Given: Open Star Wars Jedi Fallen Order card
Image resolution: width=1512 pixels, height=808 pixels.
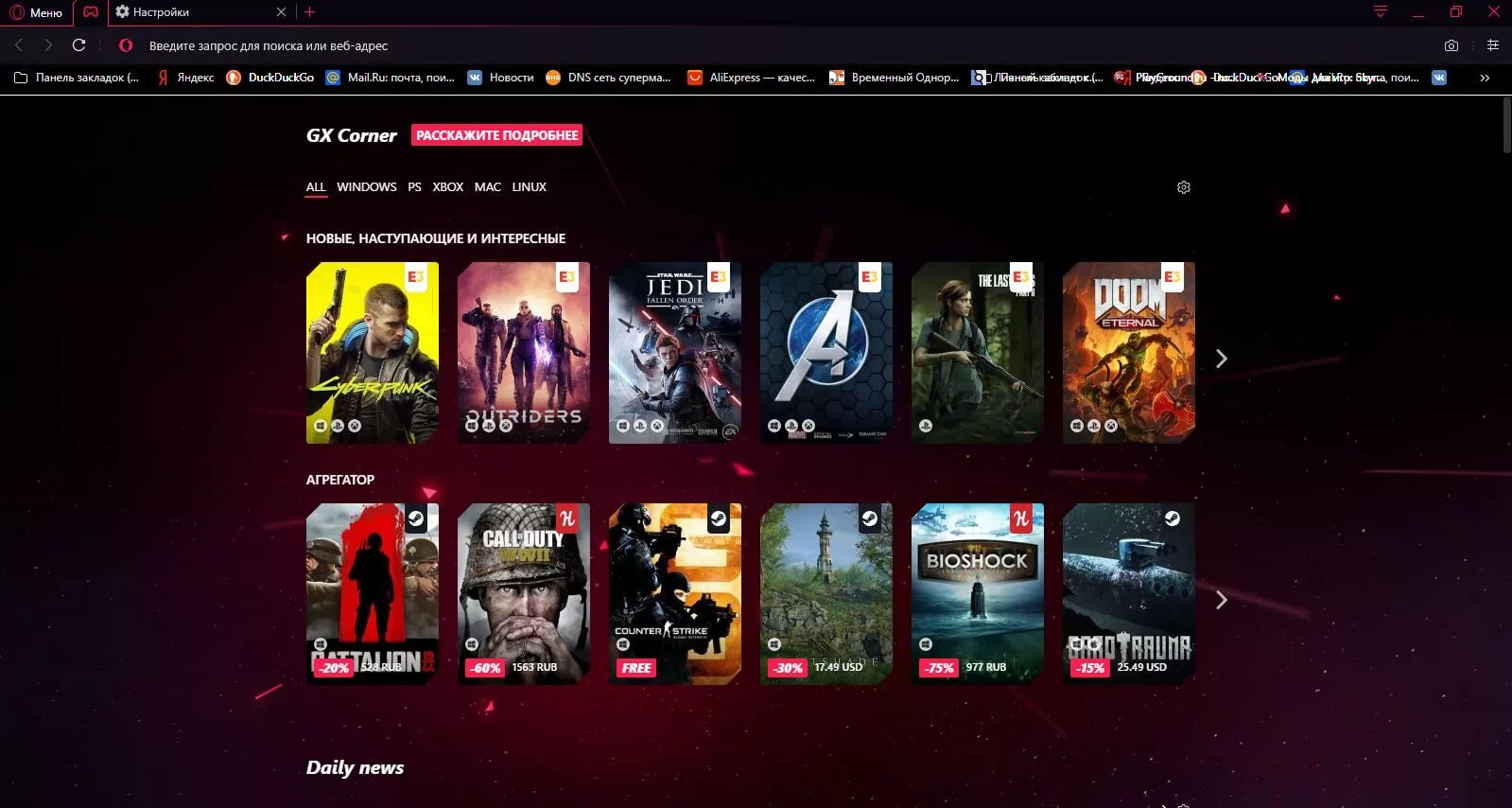Looking at the screenshot, I should (x=675, y=353).
